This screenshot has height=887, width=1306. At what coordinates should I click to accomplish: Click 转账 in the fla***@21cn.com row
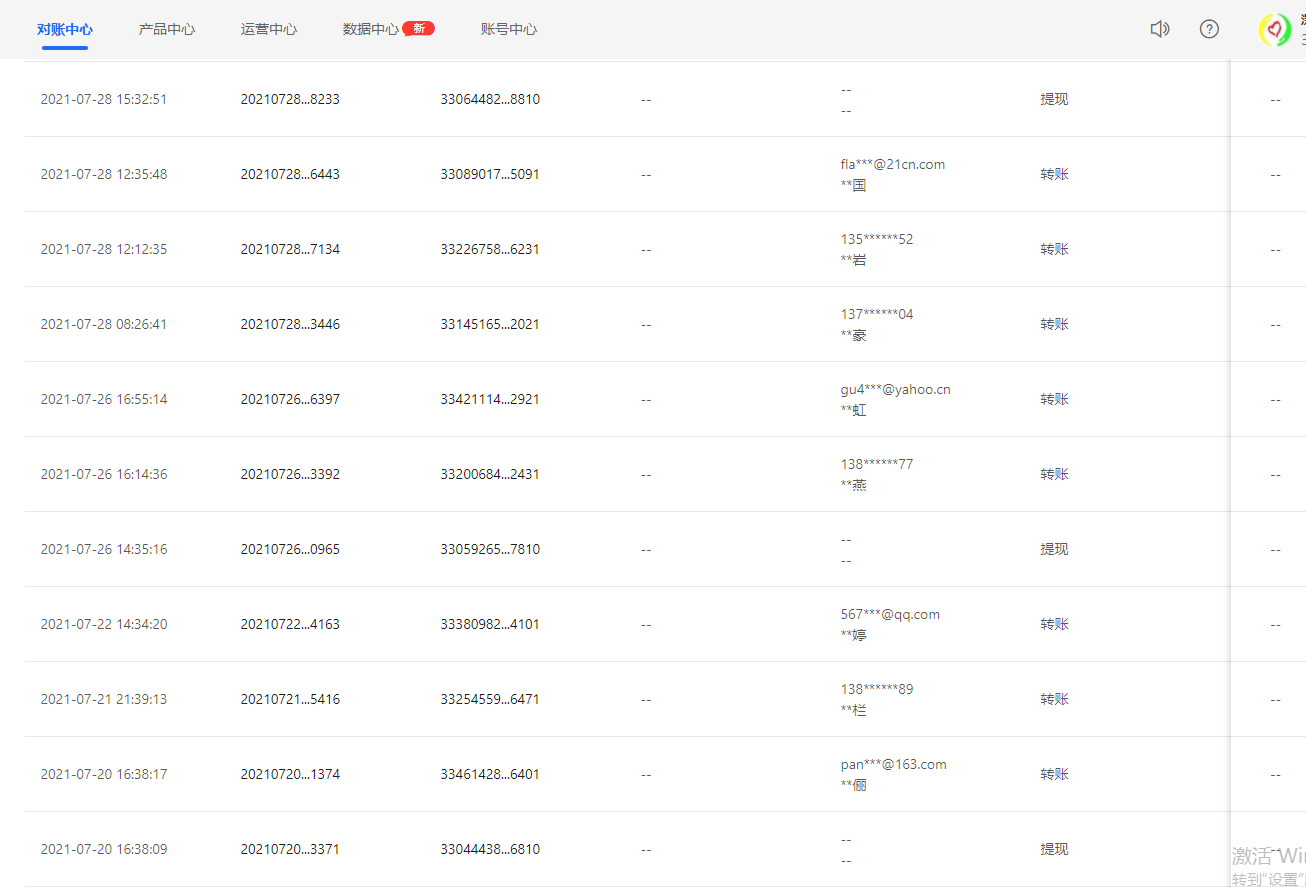click(x=1054, y=174)
